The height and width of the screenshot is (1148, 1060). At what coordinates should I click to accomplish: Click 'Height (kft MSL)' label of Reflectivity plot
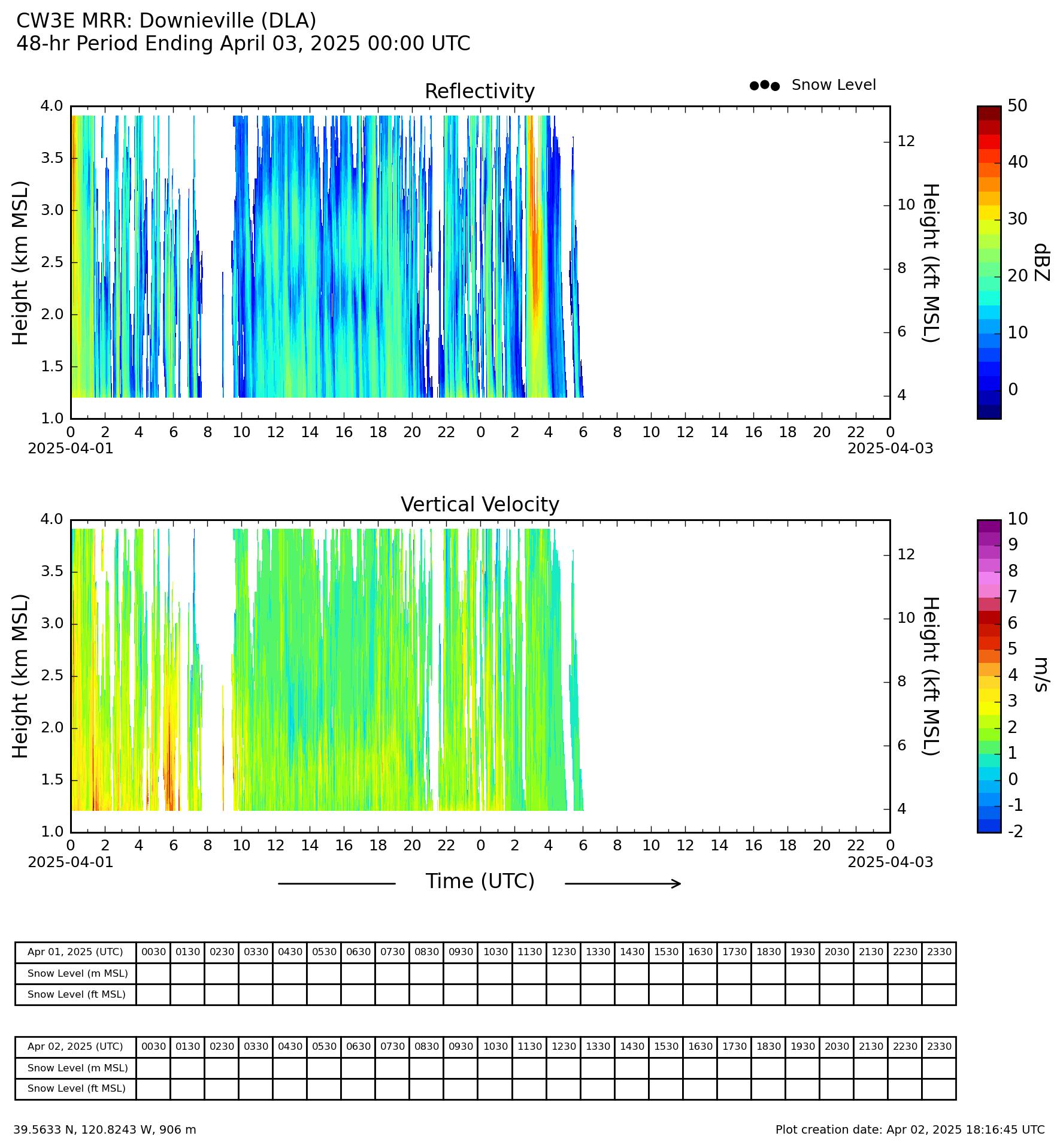coord(929,262)
